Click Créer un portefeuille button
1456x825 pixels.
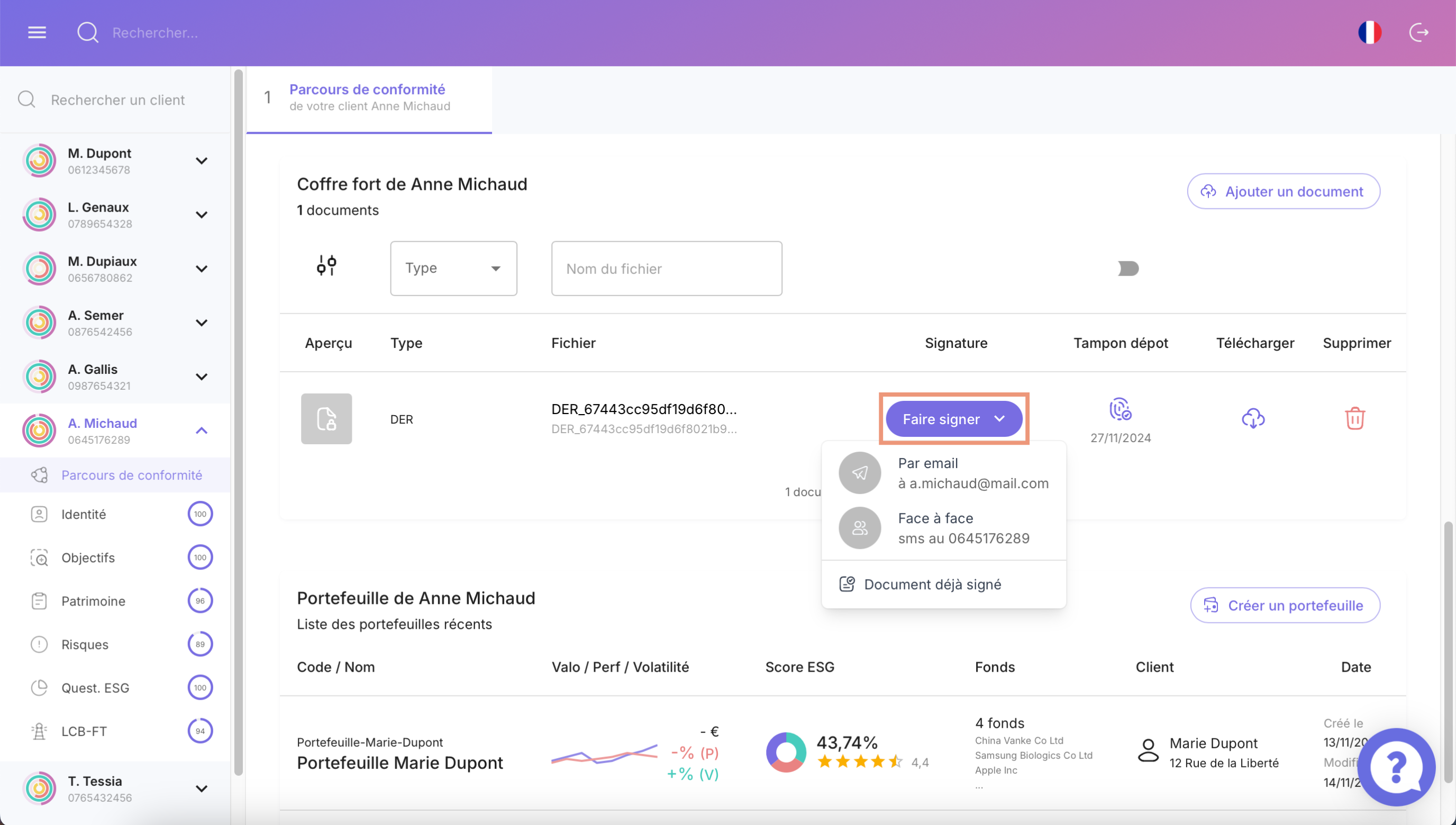[x=1285, y=605]
